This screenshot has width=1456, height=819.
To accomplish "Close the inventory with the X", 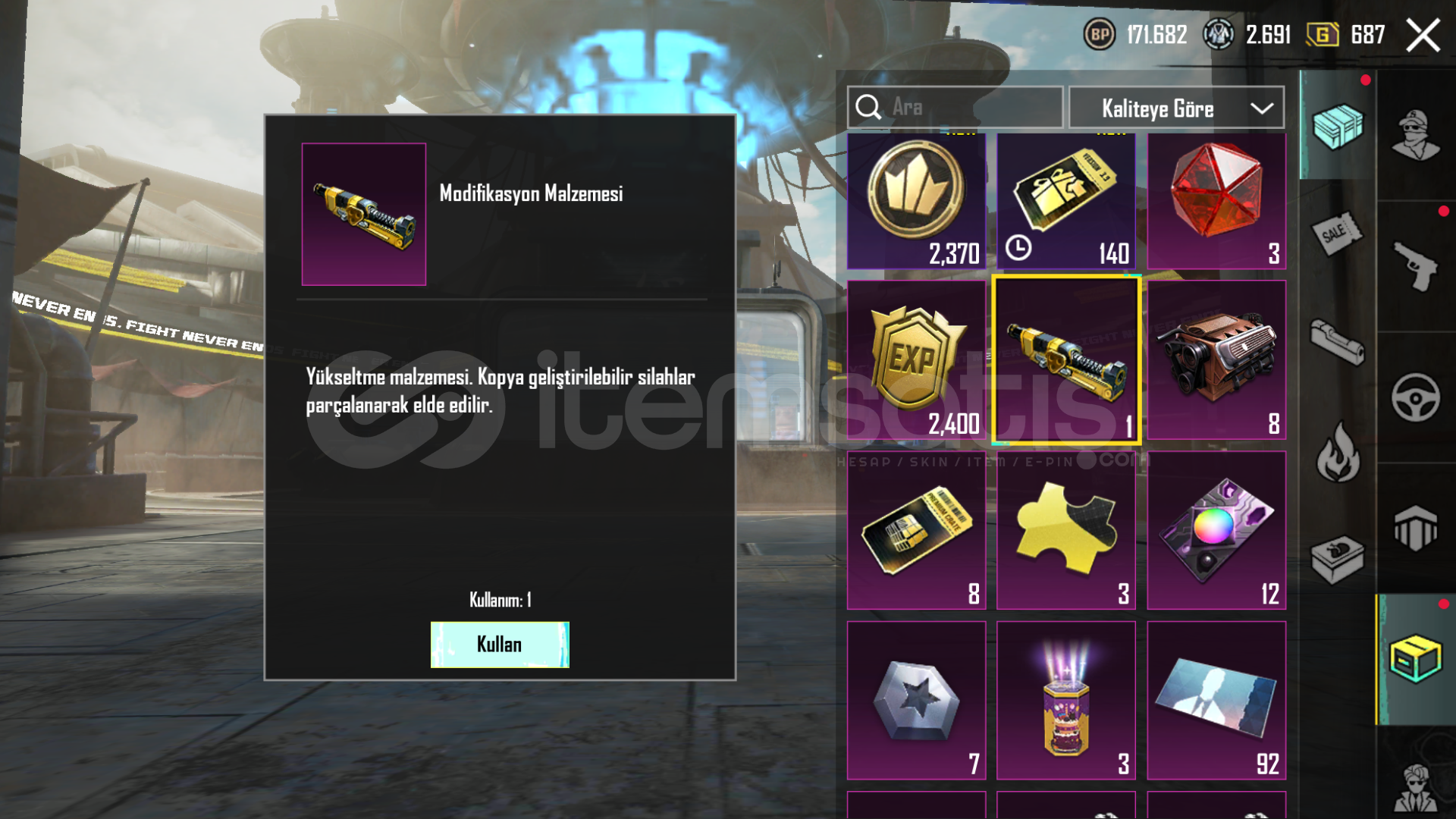I will [x=1423, y=36].
